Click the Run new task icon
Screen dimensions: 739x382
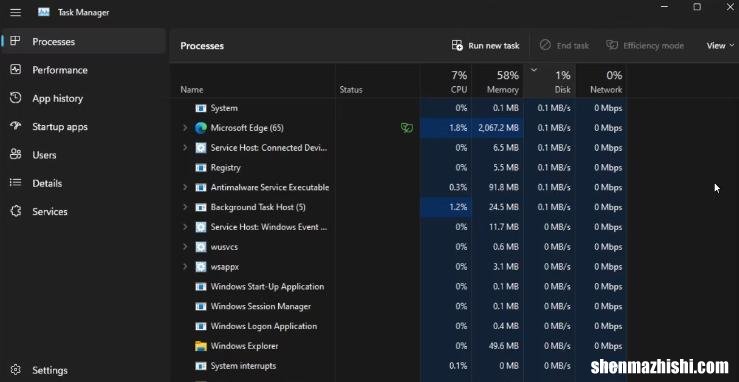(x=457, y=45)
